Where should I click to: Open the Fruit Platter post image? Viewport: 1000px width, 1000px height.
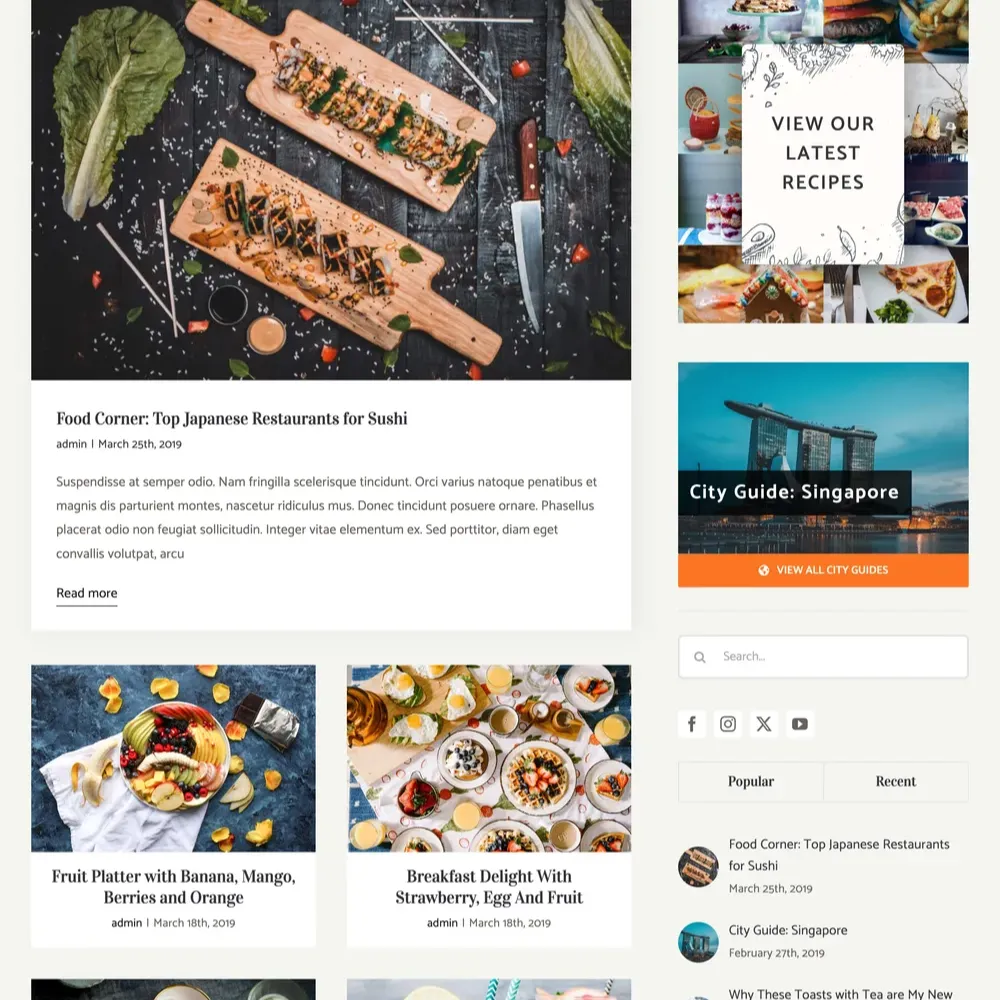tap(173, 758)
